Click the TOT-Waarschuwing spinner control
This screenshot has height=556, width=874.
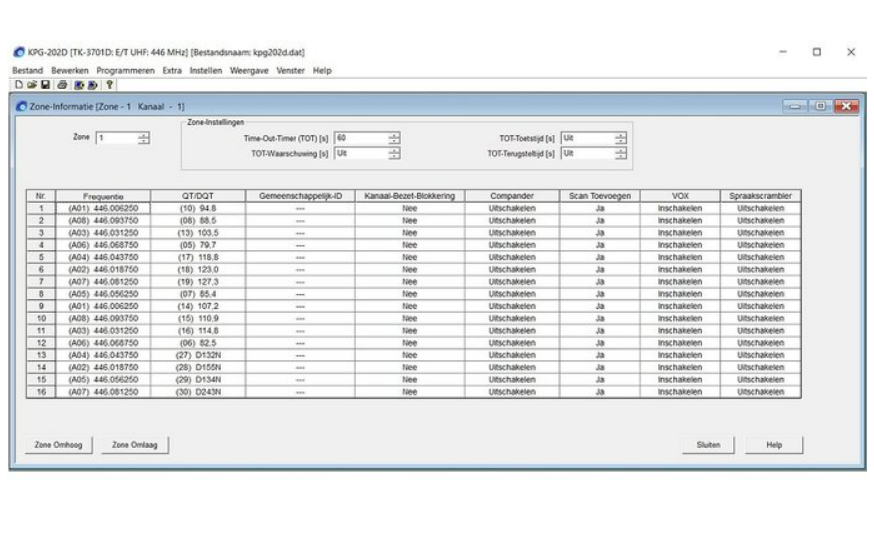pyautogui.click(x=393, y=153)
